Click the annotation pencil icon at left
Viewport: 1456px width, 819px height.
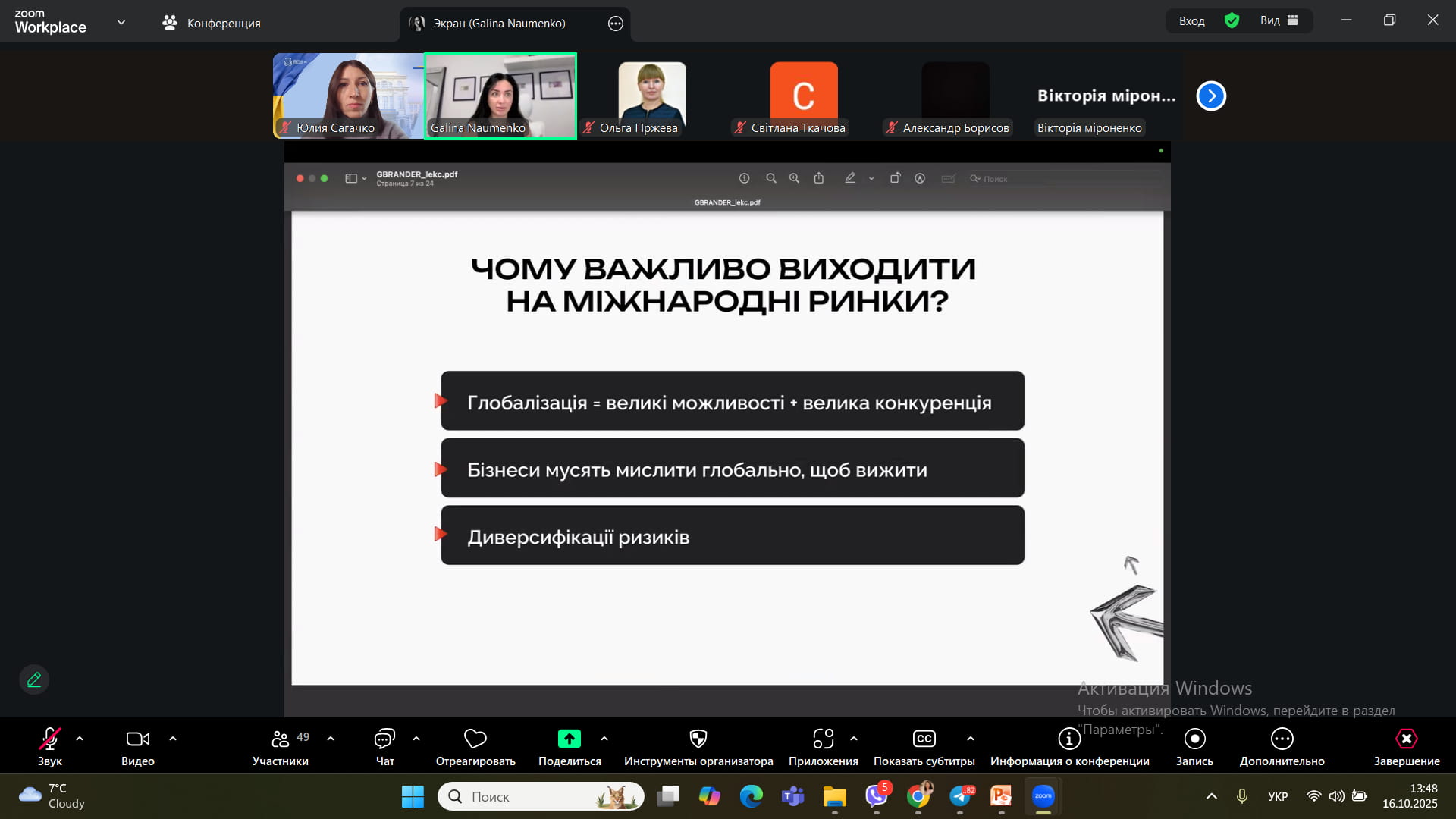[34, 679]
